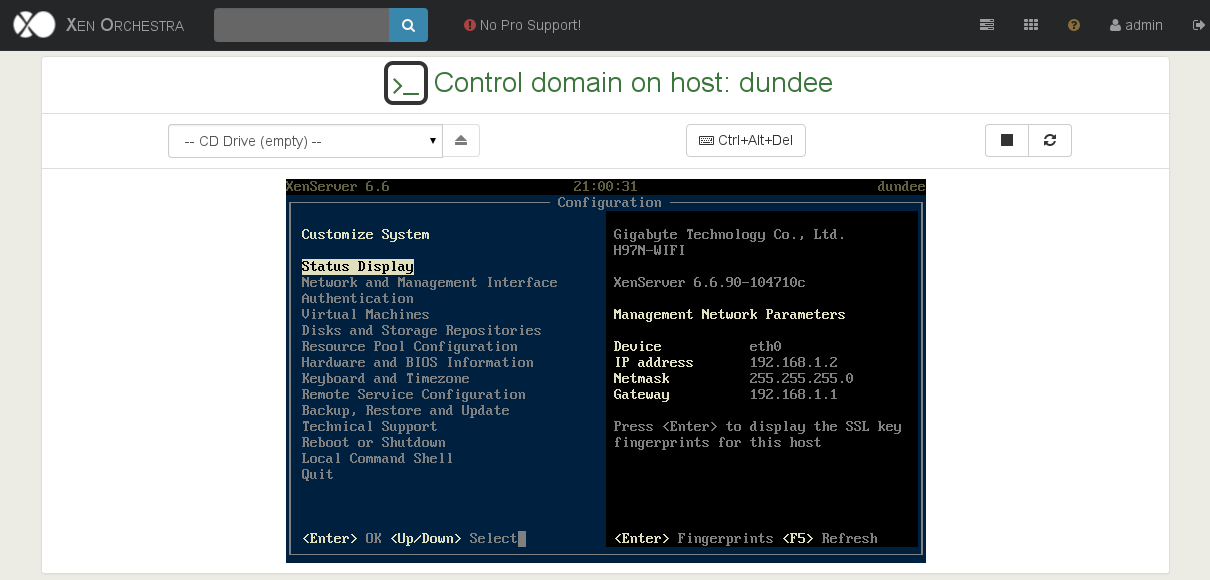Select Authentication in console menu
Viewport: 1210px width, 580px height.
click(358, 299)
